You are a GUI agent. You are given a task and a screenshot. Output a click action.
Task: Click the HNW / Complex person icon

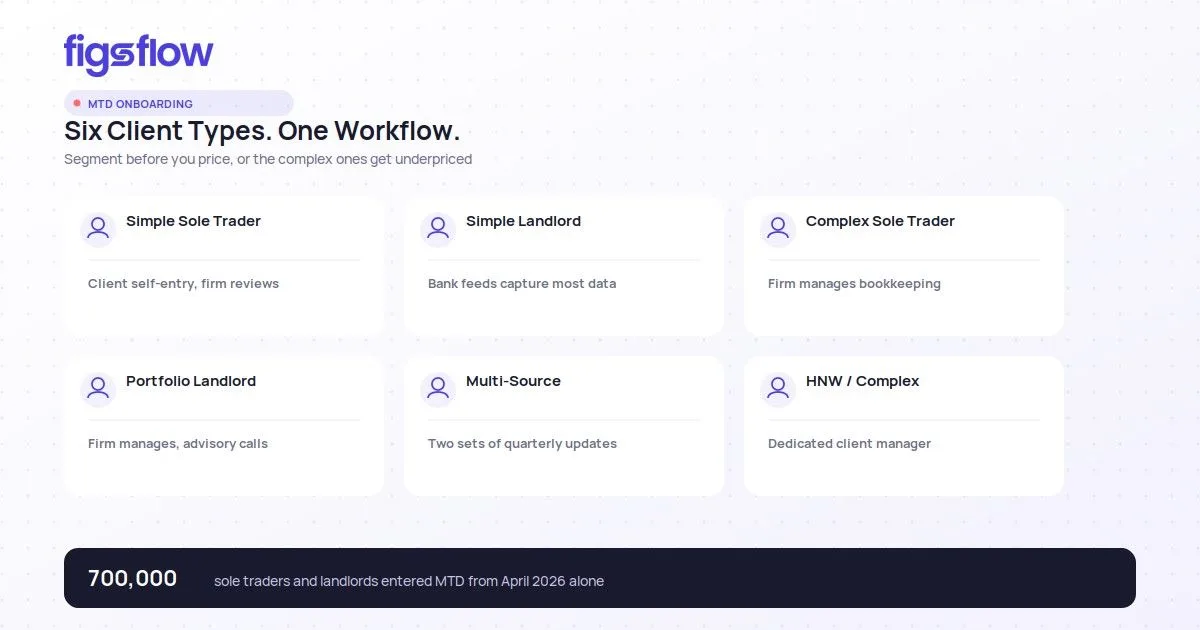778,389
